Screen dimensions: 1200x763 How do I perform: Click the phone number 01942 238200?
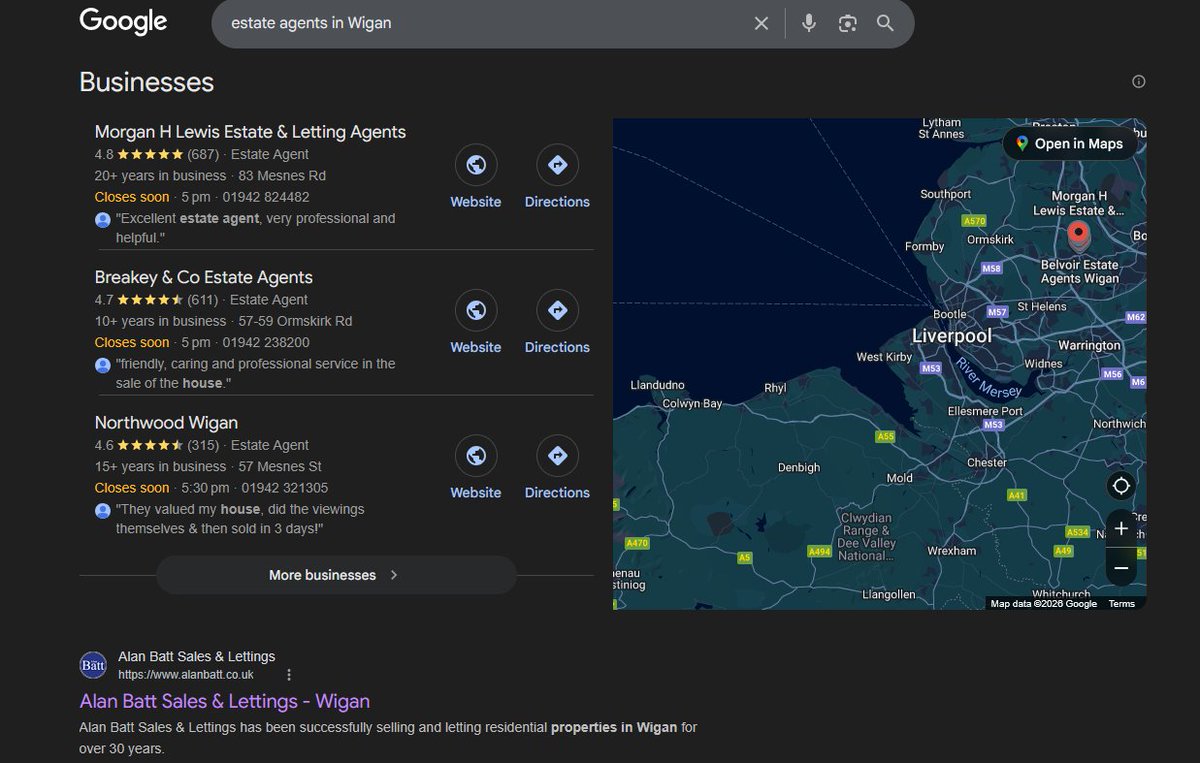tap(265, 342)
